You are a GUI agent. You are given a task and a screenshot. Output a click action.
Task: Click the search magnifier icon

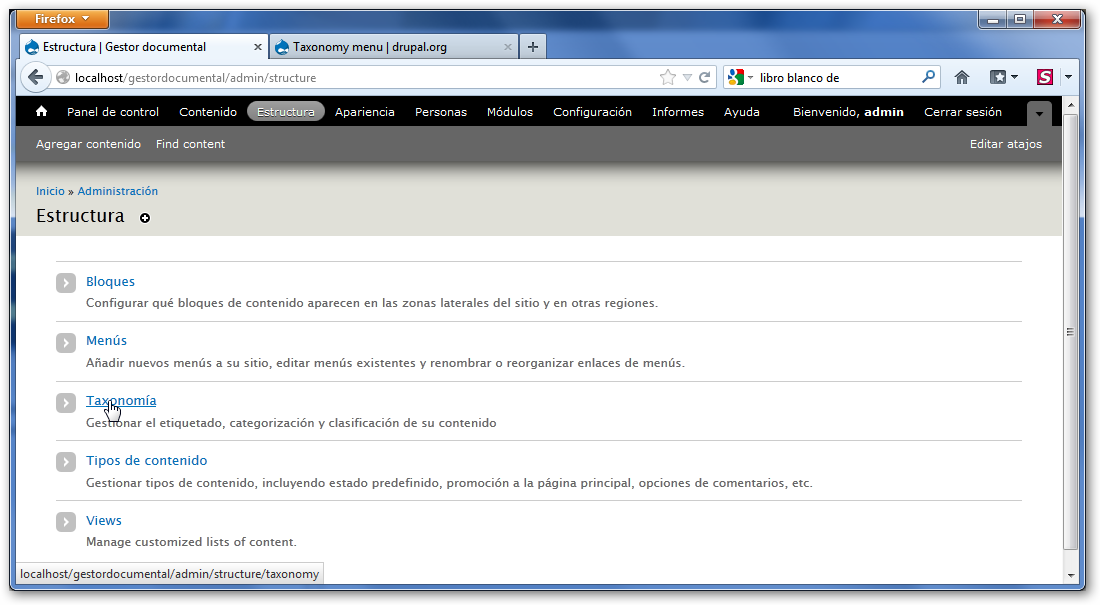tap(929, 77)
